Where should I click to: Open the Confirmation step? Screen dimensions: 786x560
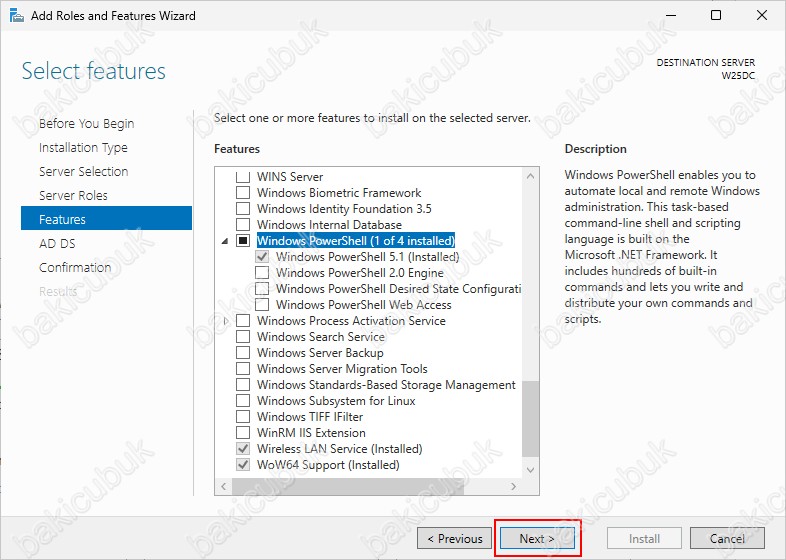pos(75,268)
